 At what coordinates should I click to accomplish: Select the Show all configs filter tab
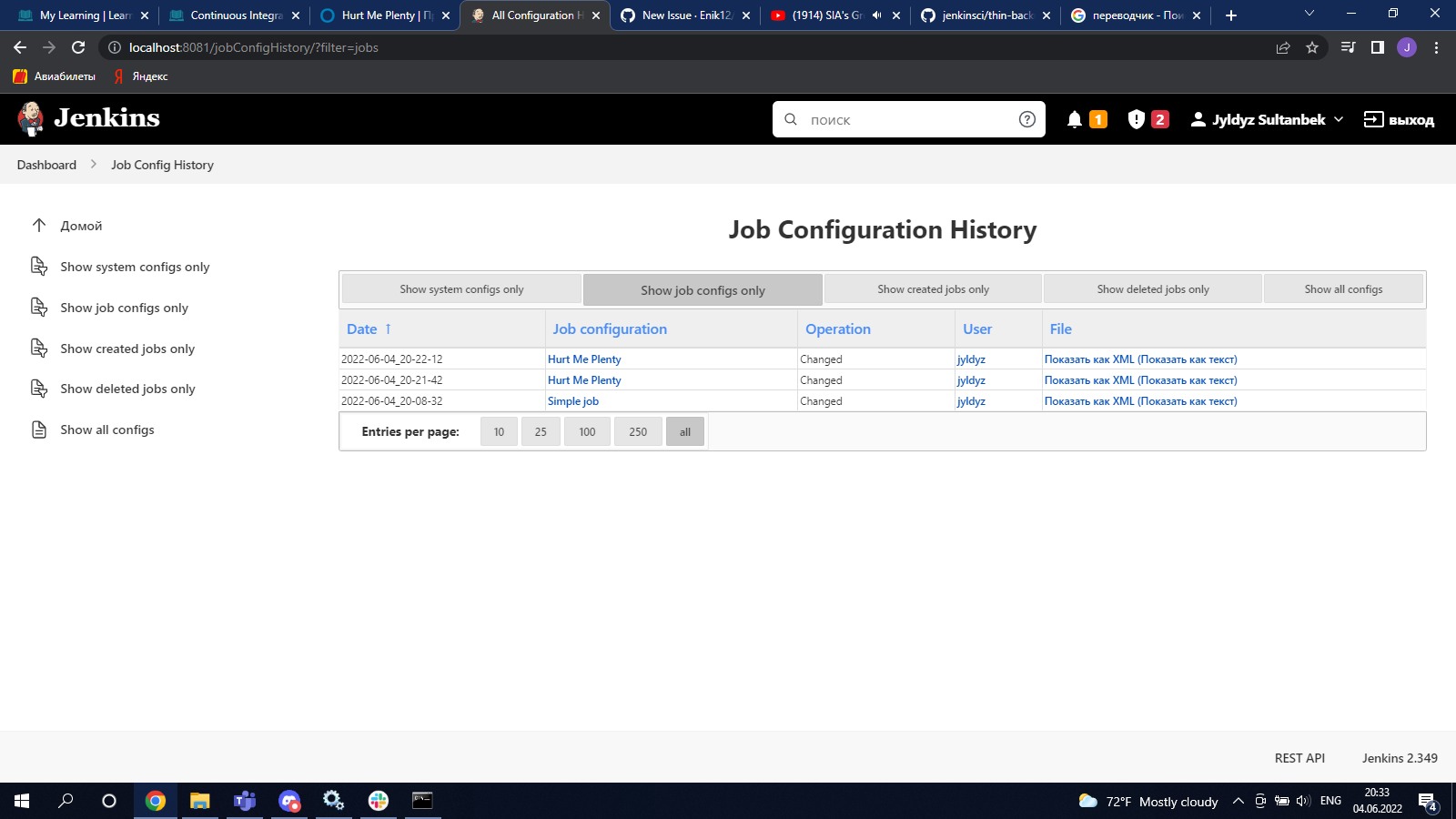[1343, 288]
